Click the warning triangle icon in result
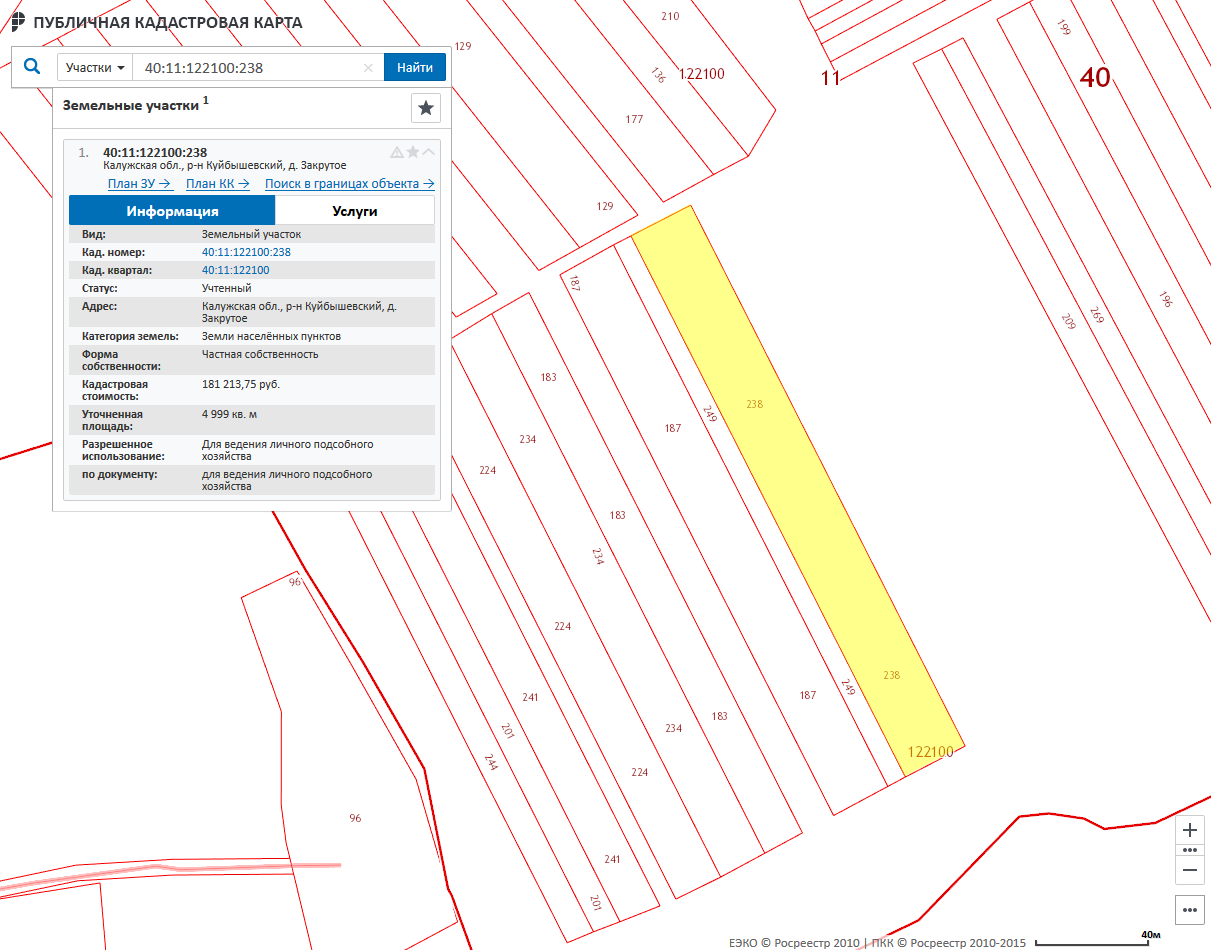This screenshot has height=950, width=1211. (397, 152)
